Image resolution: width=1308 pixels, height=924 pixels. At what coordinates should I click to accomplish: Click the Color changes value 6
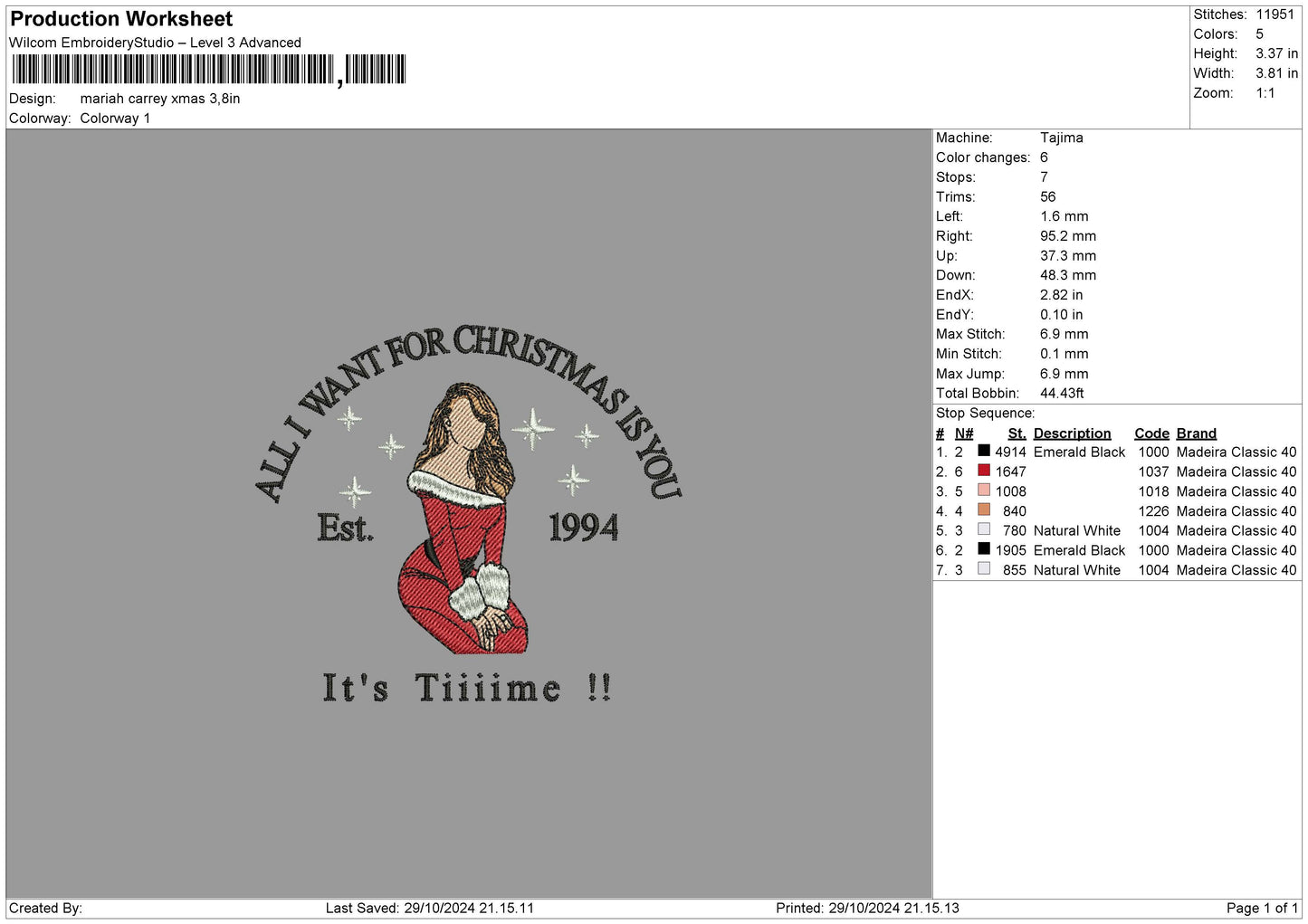(x=1045, y=157)
